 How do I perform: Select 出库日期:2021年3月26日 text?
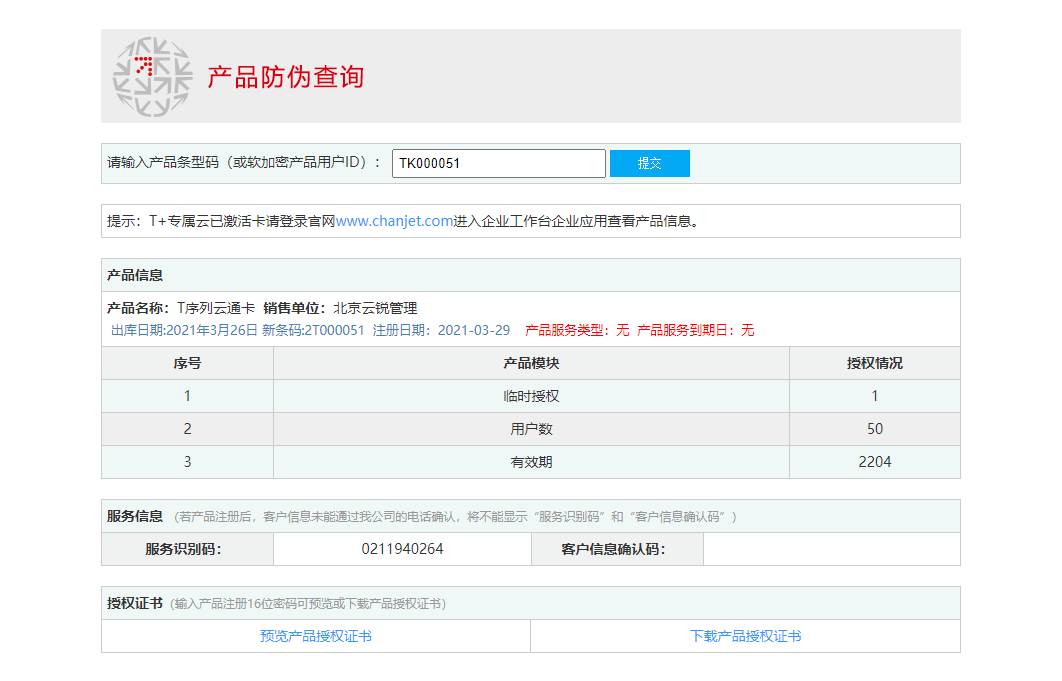coord(184,330)
